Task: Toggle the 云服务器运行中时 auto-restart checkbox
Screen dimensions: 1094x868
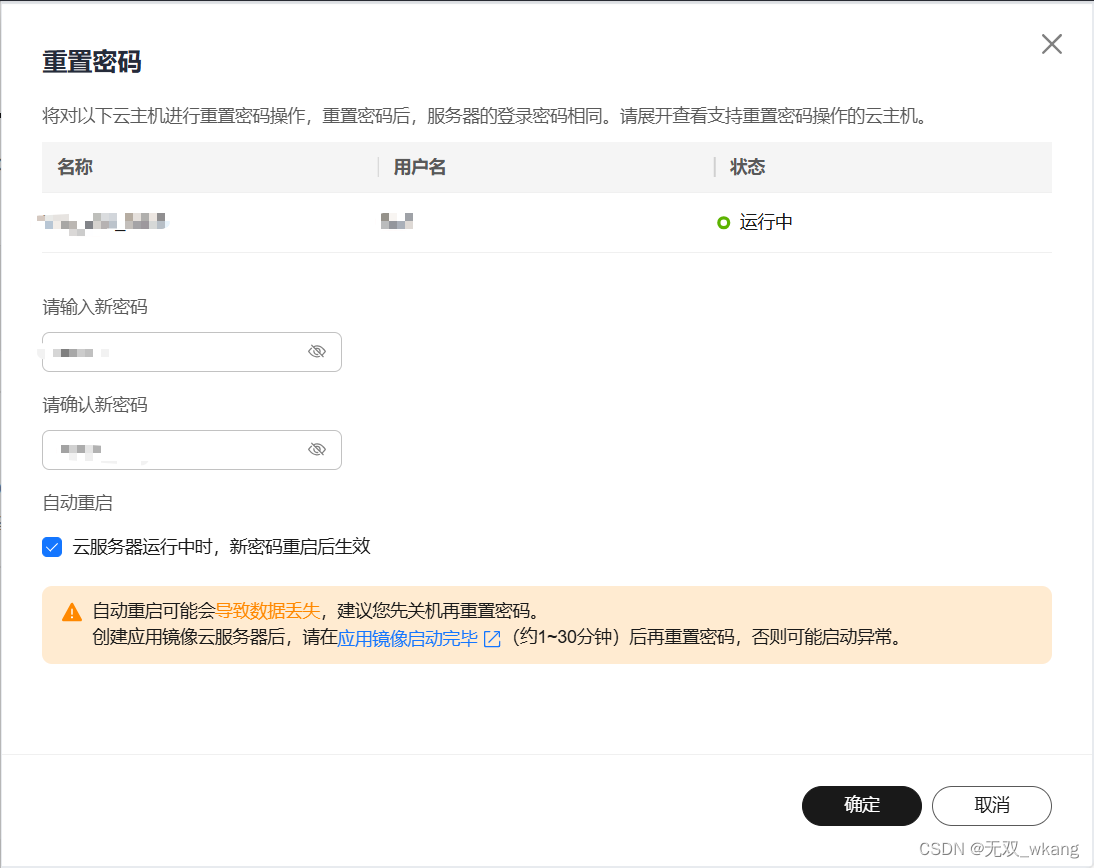Action: (51, 546)
